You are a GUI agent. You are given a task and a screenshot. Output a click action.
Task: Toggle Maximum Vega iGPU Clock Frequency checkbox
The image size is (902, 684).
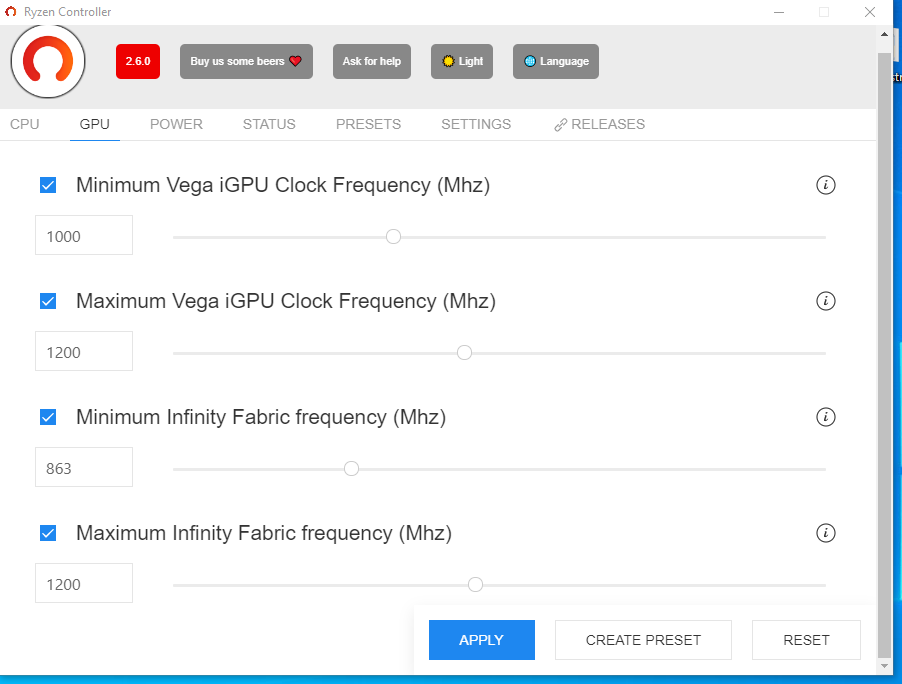(x=48, y=301)
